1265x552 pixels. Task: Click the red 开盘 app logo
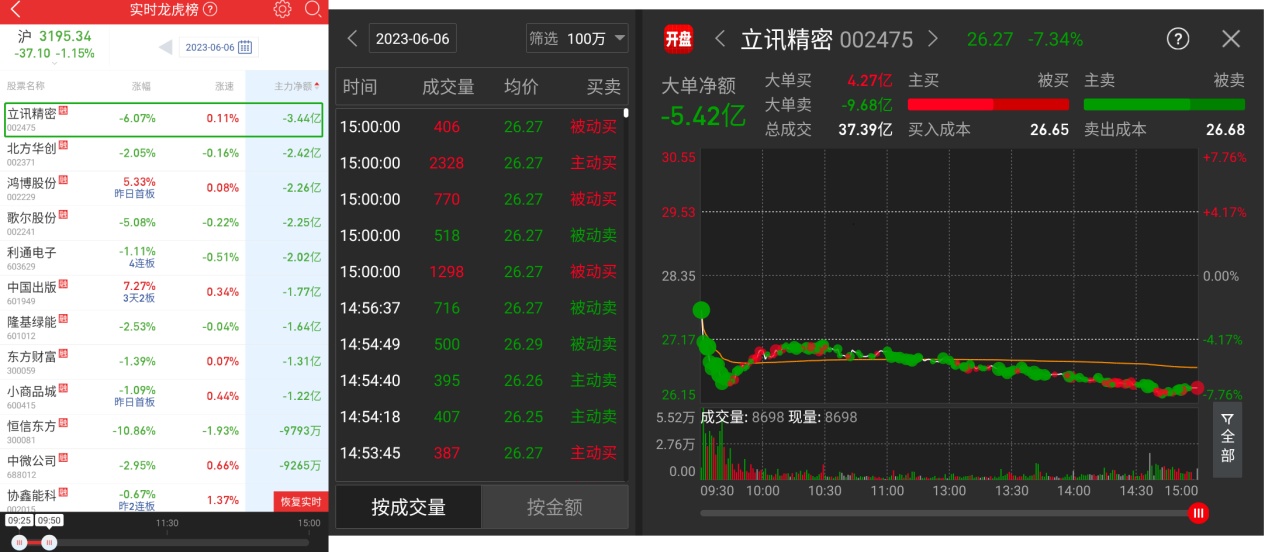tap(678, 39)
